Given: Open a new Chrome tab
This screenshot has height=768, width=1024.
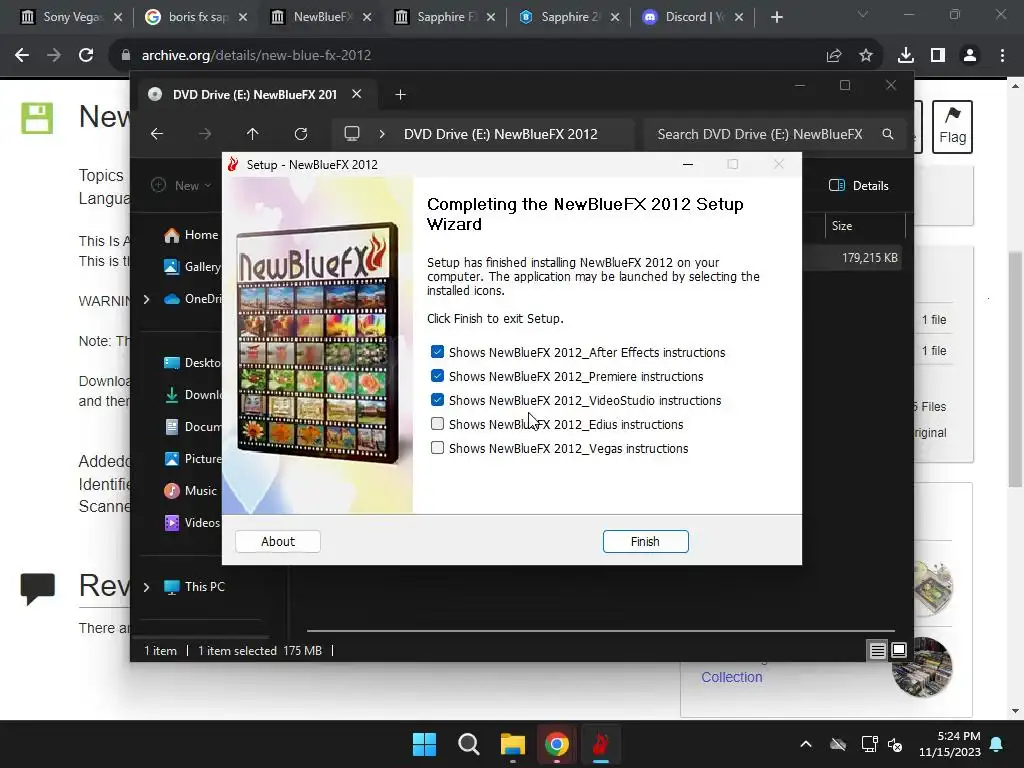Looking at the screenshot, I should 776,17.
